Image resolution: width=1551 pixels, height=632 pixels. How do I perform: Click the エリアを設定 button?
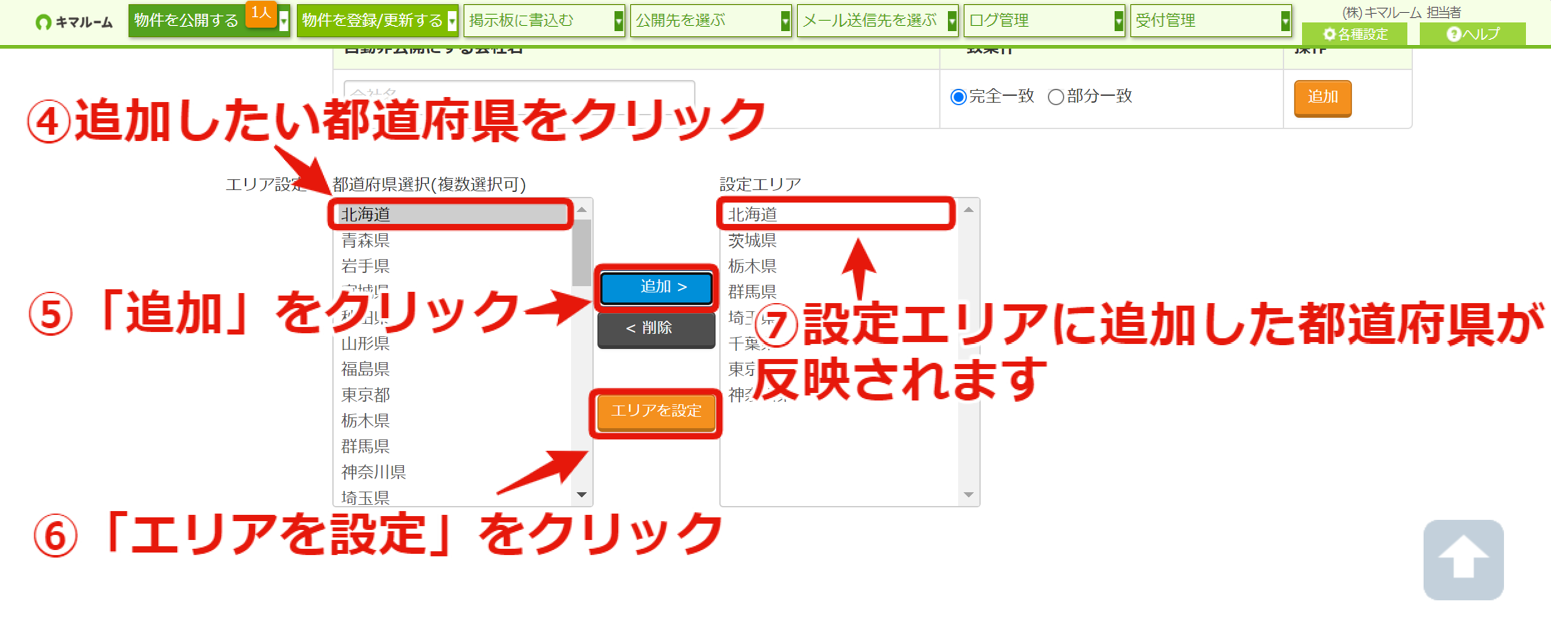click(657, 411)
